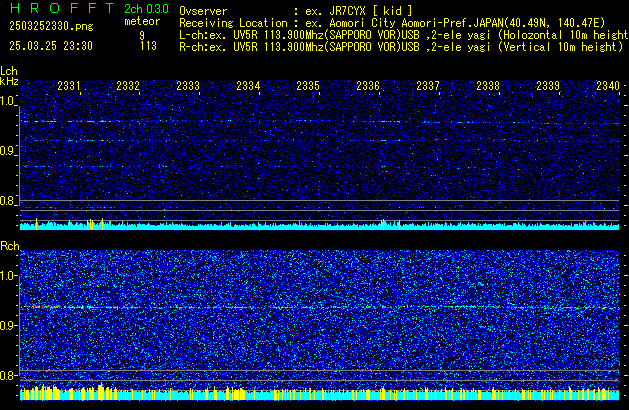Click the HROFFT title text
Screen dimensions: 629x410
[62, 8]
